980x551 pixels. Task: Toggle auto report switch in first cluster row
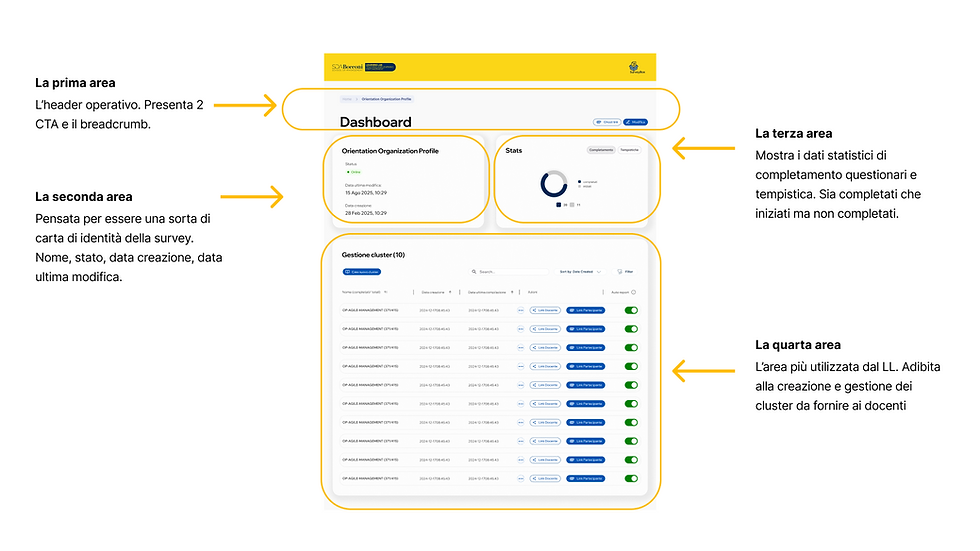[x=631, y=310]
